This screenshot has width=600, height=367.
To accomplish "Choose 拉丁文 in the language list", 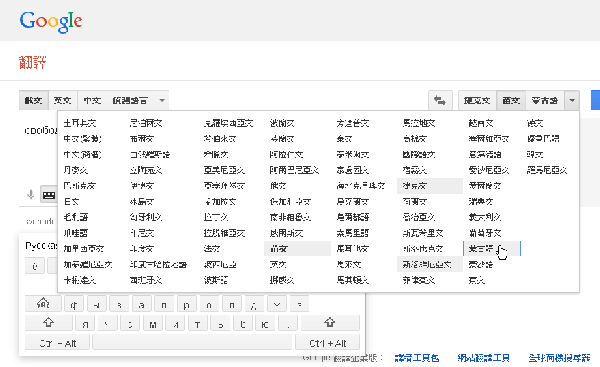I will [216, 217].
